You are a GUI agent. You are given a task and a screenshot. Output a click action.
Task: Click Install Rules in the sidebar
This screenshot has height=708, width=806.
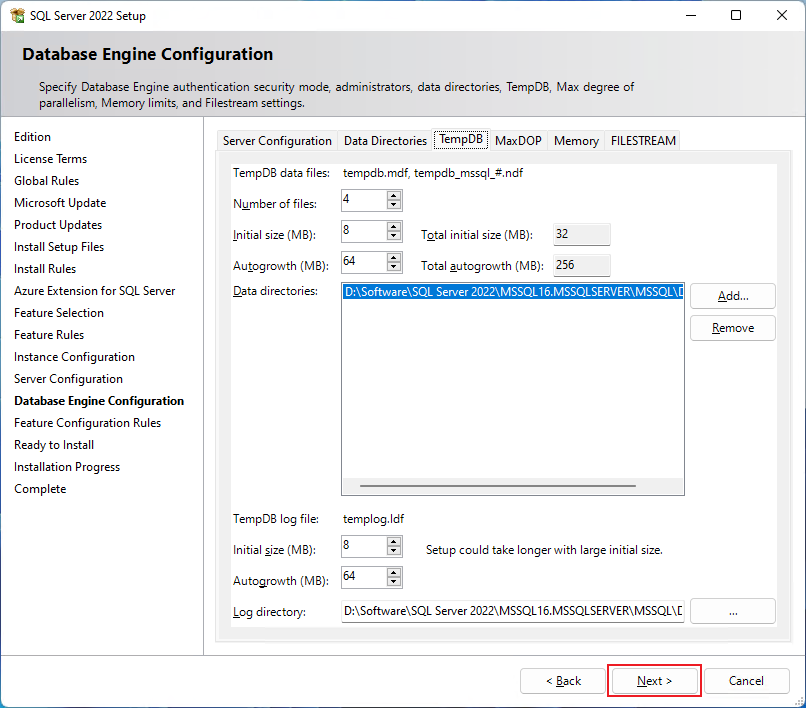point(45,269)
